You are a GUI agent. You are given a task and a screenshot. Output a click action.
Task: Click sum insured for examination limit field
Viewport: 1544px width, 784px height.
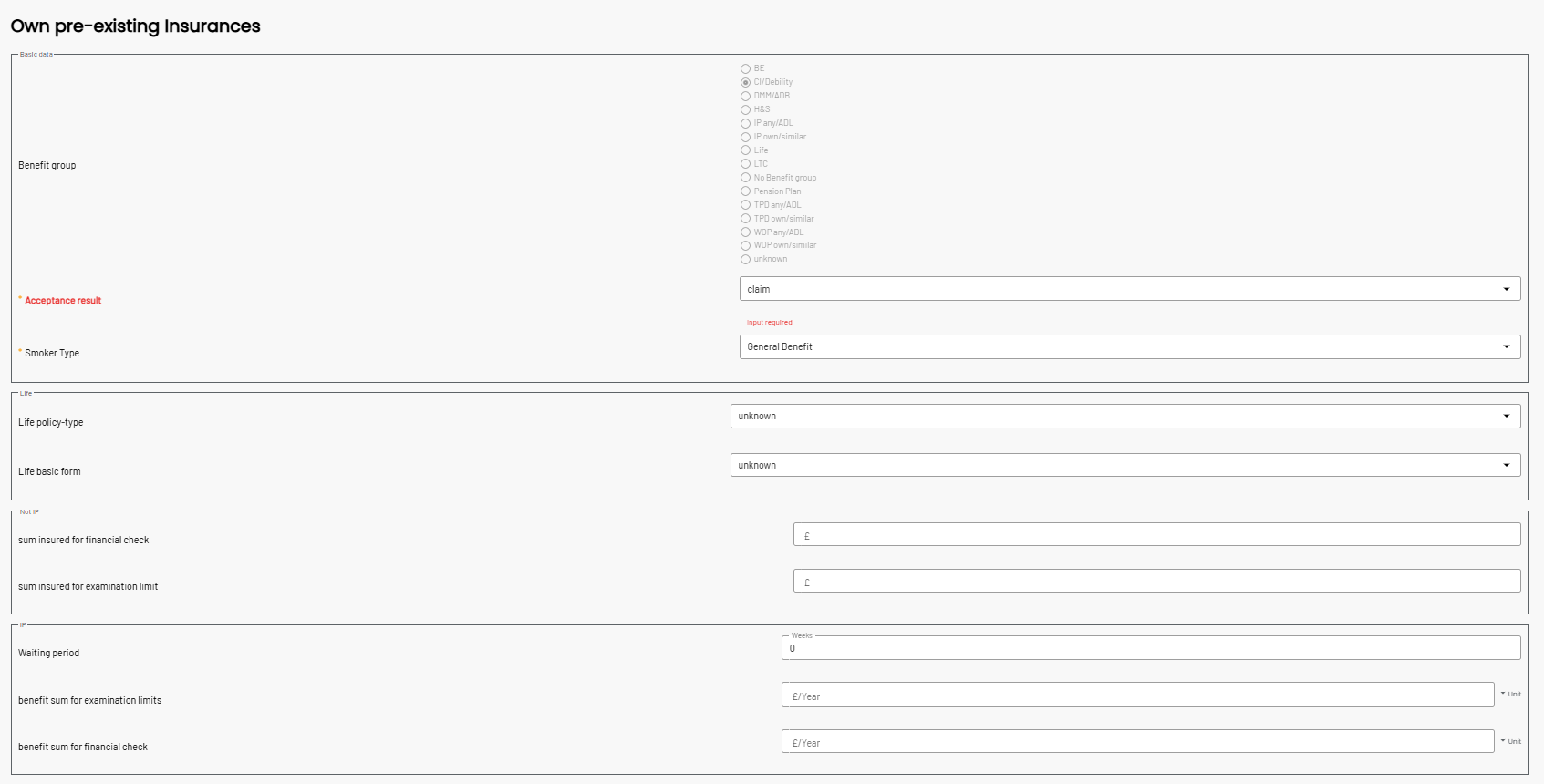(x=1156, y=581)
